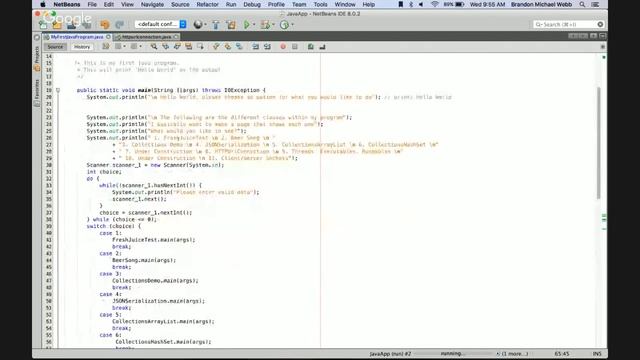Open the Refactor menu
This screenshot has width=640, height=360.
[207, 4]
